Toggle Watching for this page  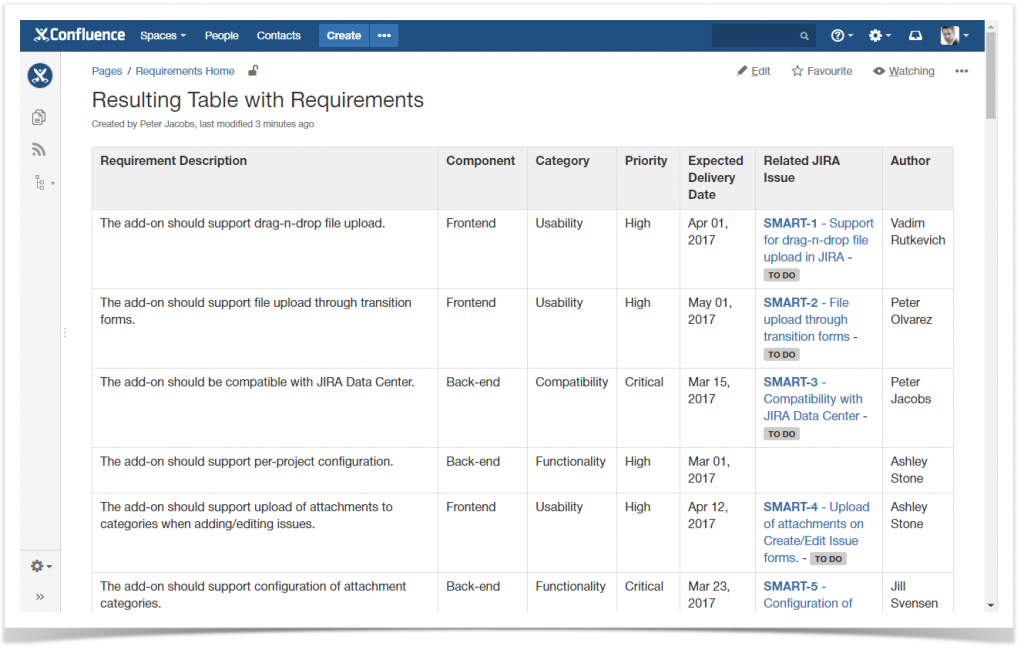903,71
